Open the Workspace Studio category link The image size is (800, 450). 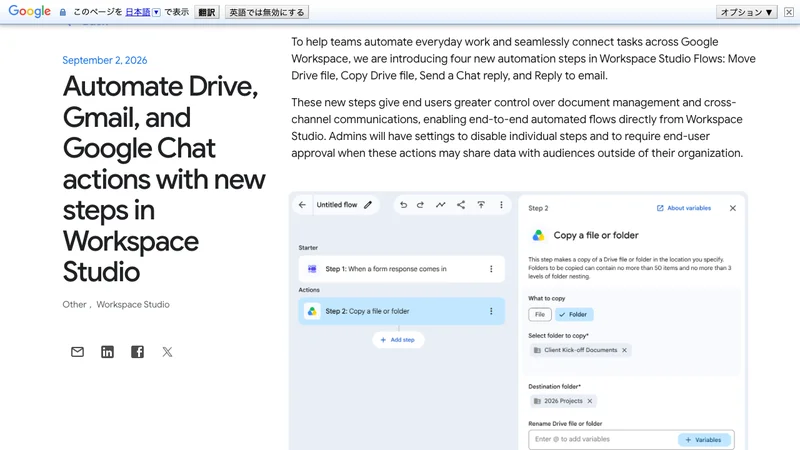pos(133,305)
